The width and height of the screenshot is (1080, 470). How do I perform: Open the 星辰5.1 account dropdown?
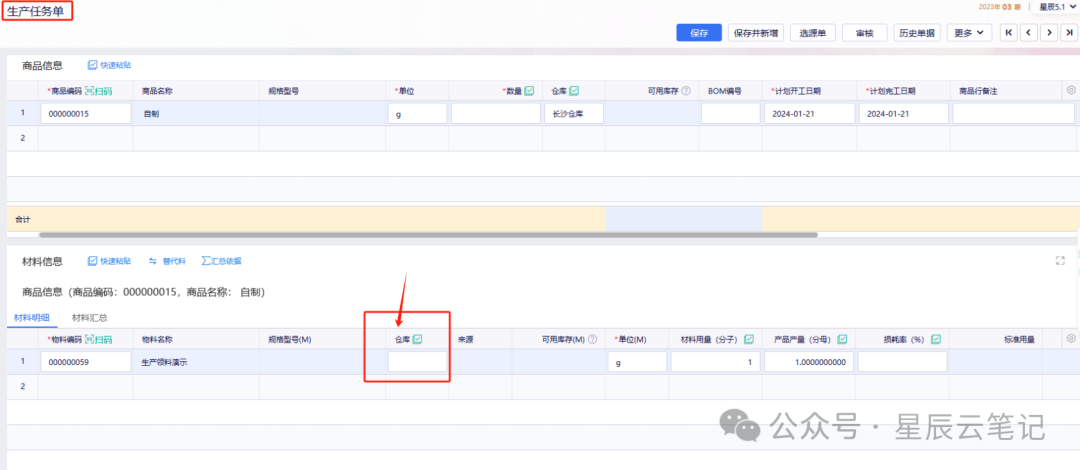[1057, 7]
